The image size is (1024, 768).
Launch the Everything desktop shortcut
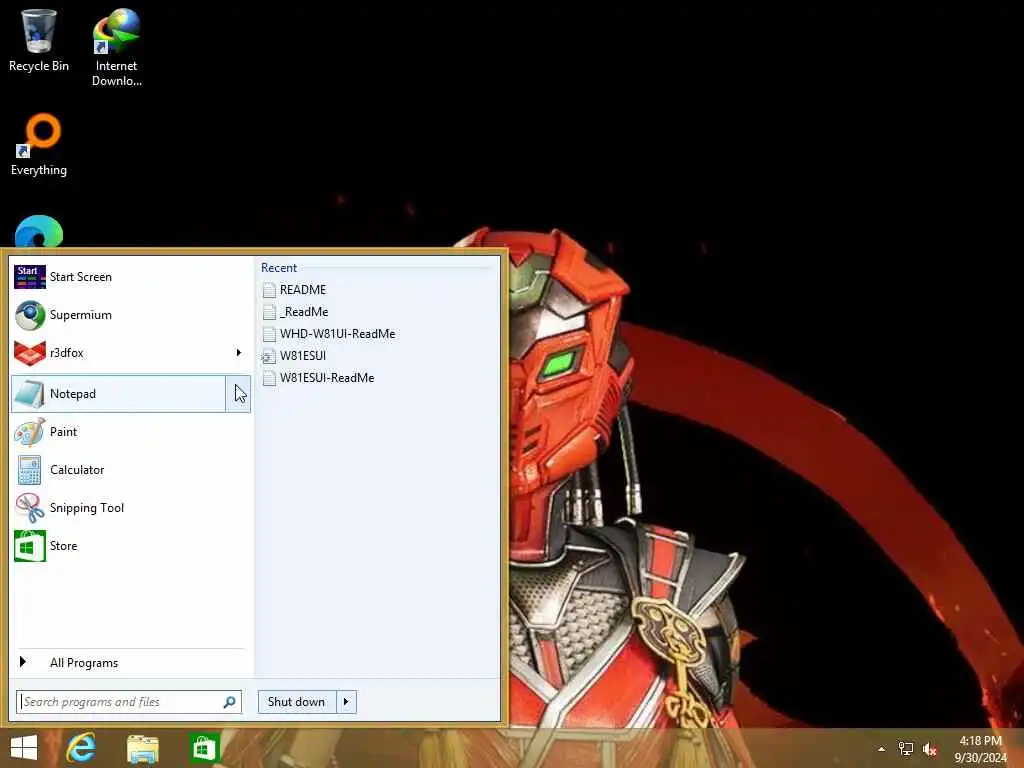(39, 144)
